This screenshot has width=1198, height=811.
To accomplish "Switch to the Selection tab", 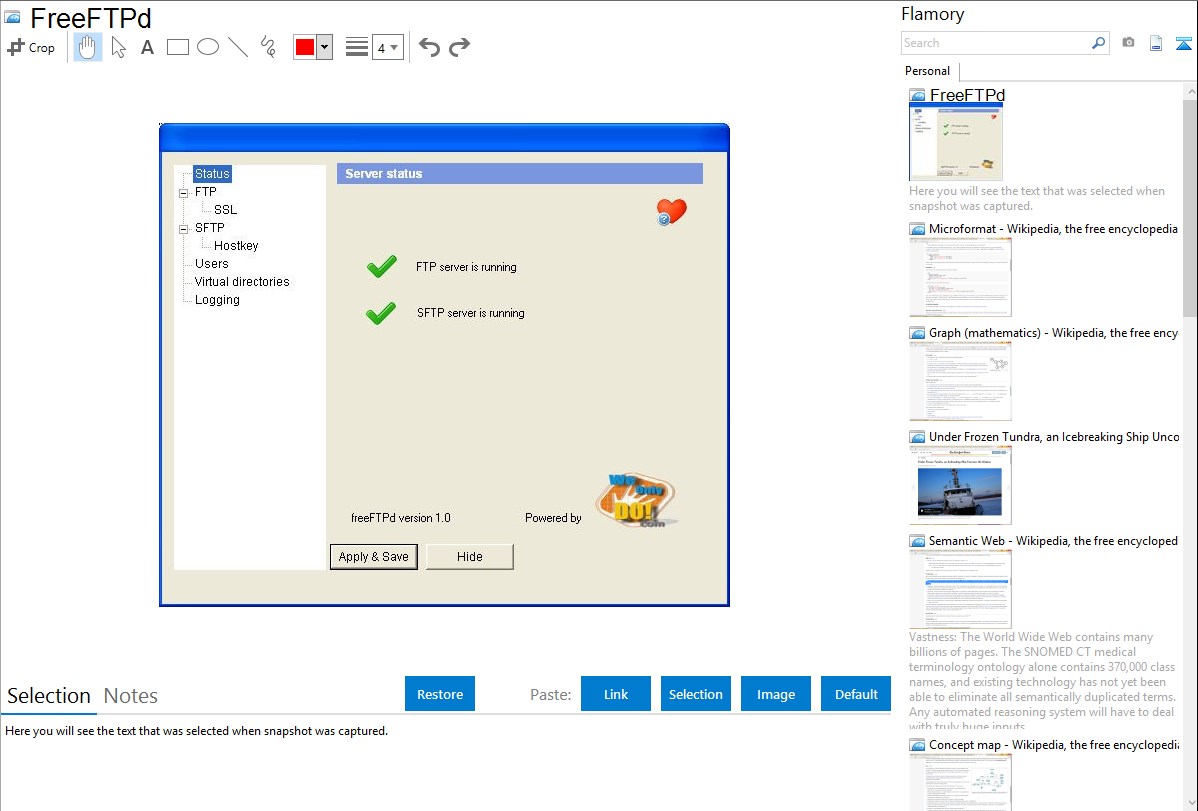I will [x=49, y=696].
